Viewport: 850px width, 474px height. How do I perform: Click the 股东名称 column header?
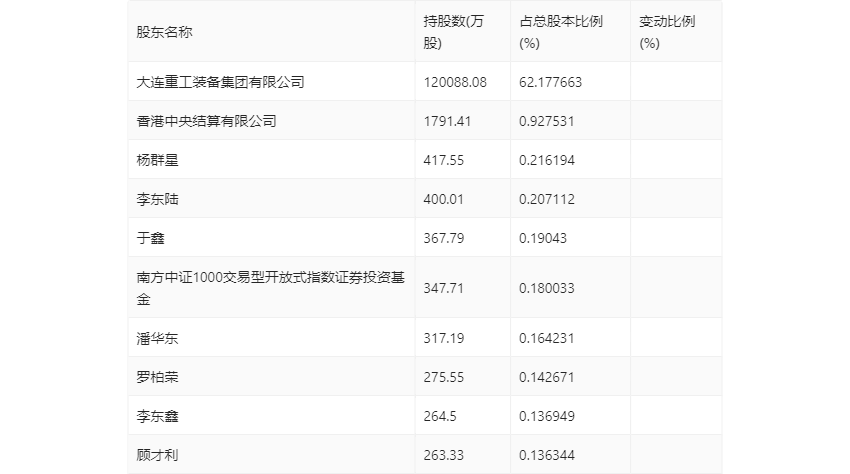click(164, 32)
